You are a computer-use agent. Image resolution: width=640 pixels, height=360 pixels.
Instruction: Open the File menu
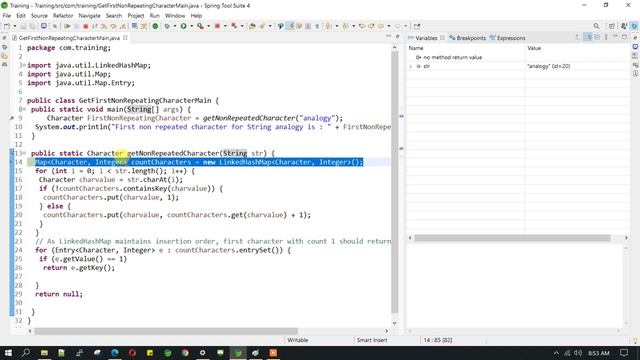[7, 16]
